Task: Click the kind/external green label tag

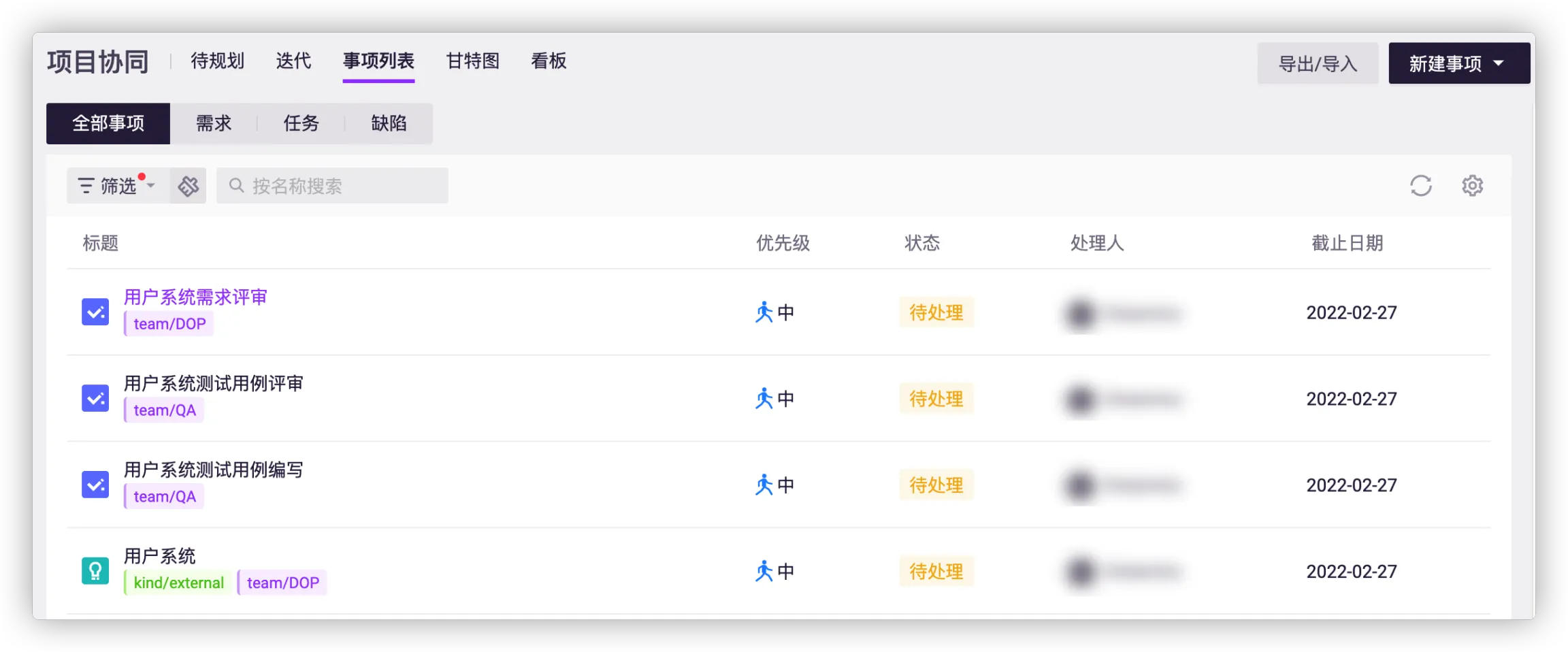Action: click(178, 583)
